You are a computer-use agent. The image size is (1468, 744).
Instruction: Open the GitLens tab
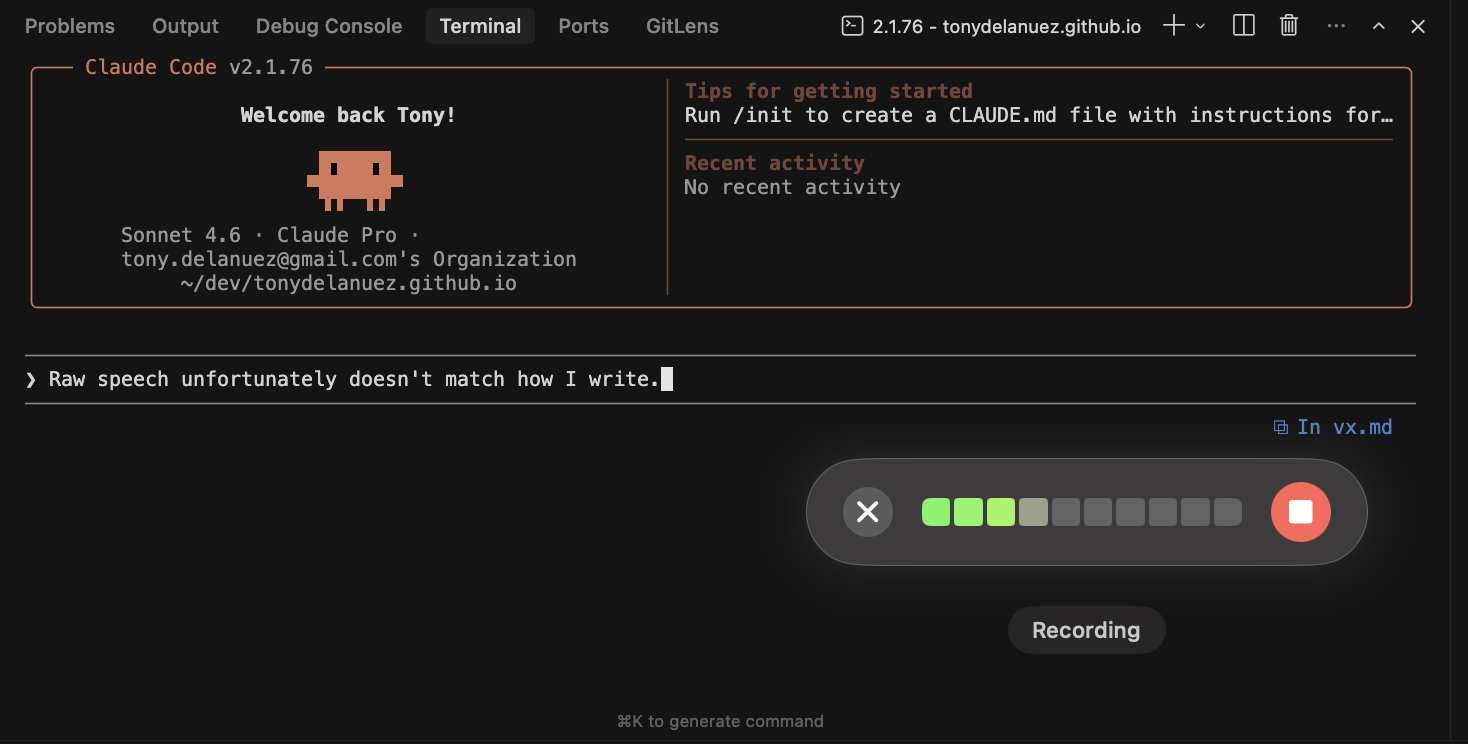click(x=682, y=26)
